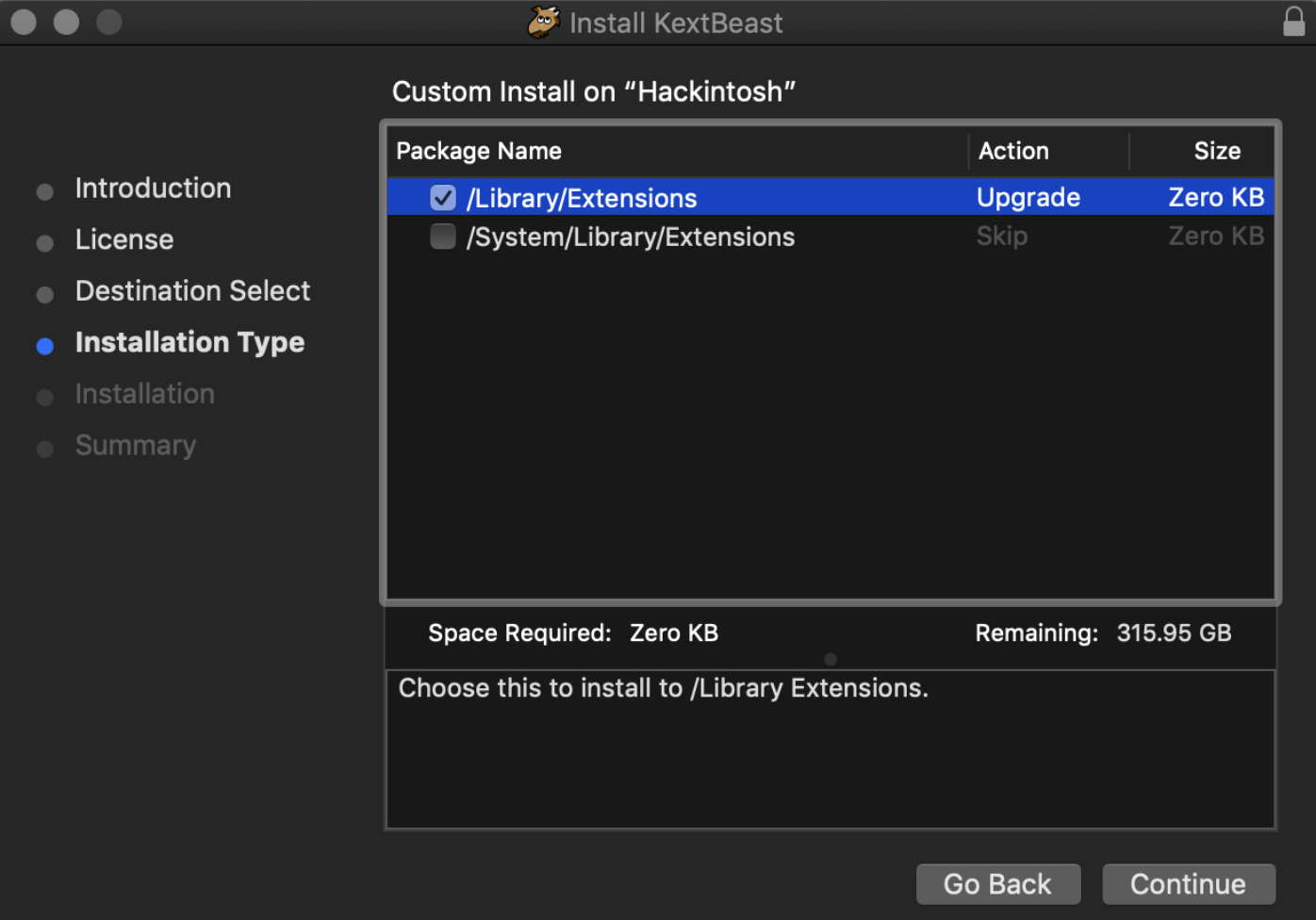Click the lock icon in title bar

pos(1294,22)
